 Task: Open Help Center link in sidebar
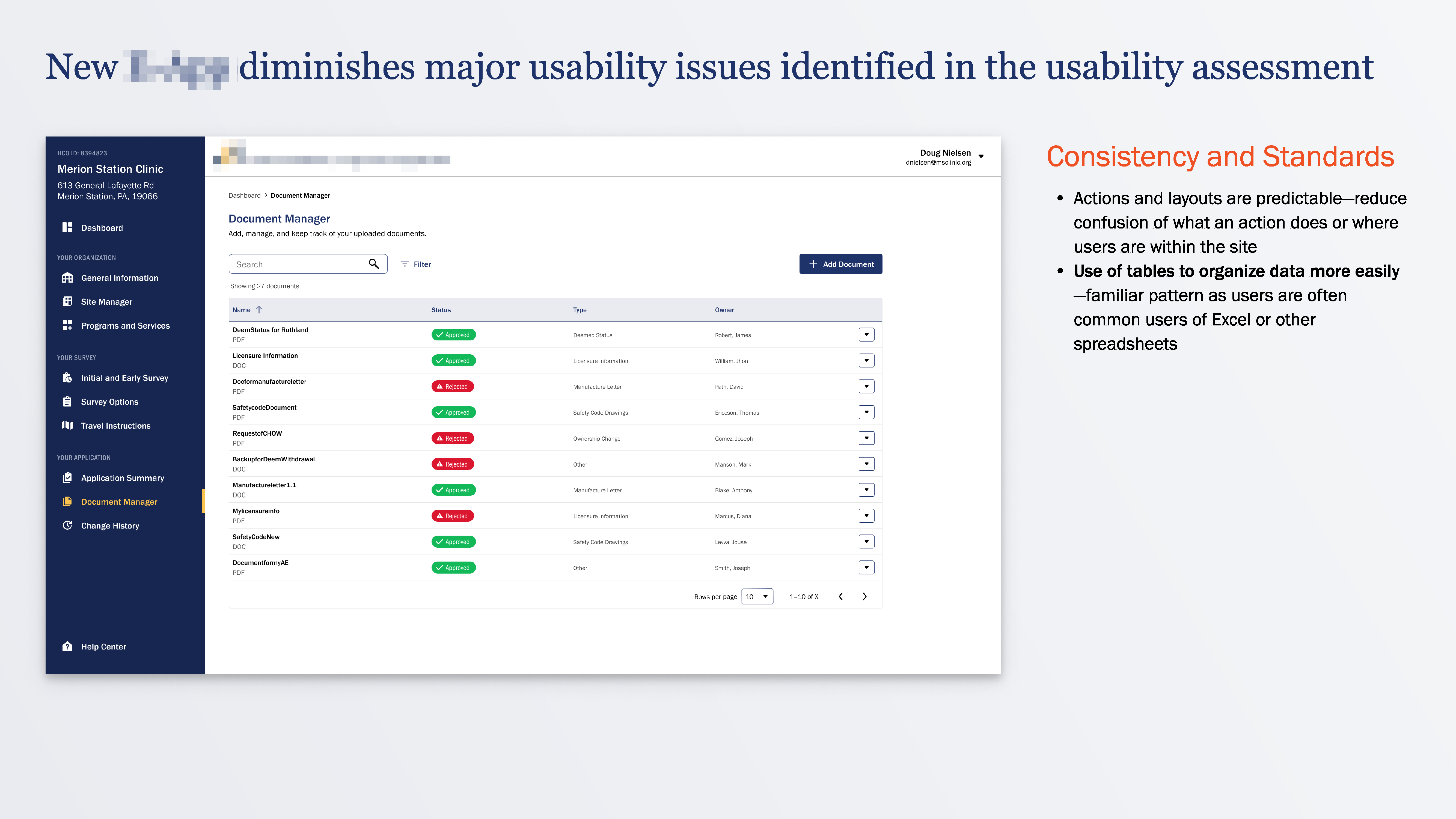103,647
